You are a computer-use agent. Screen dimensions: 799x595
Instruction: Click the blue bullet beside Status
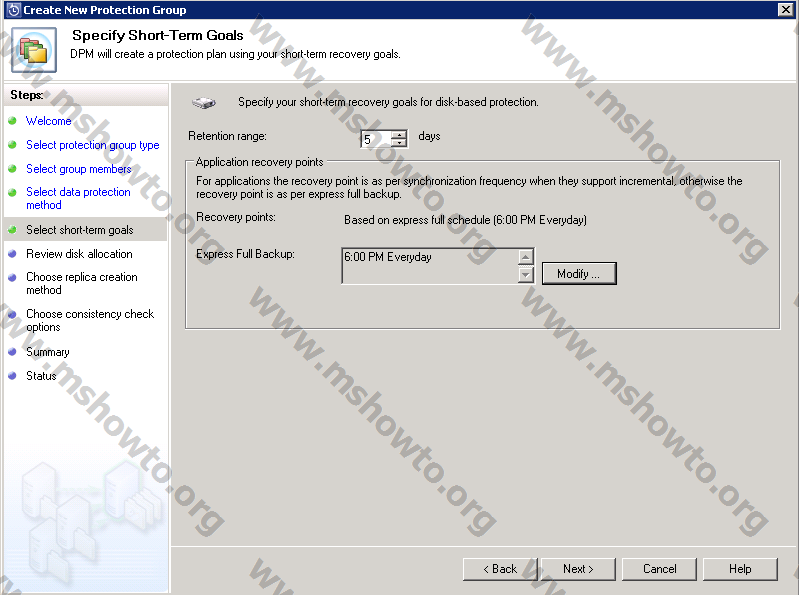(x=12, y=376)
